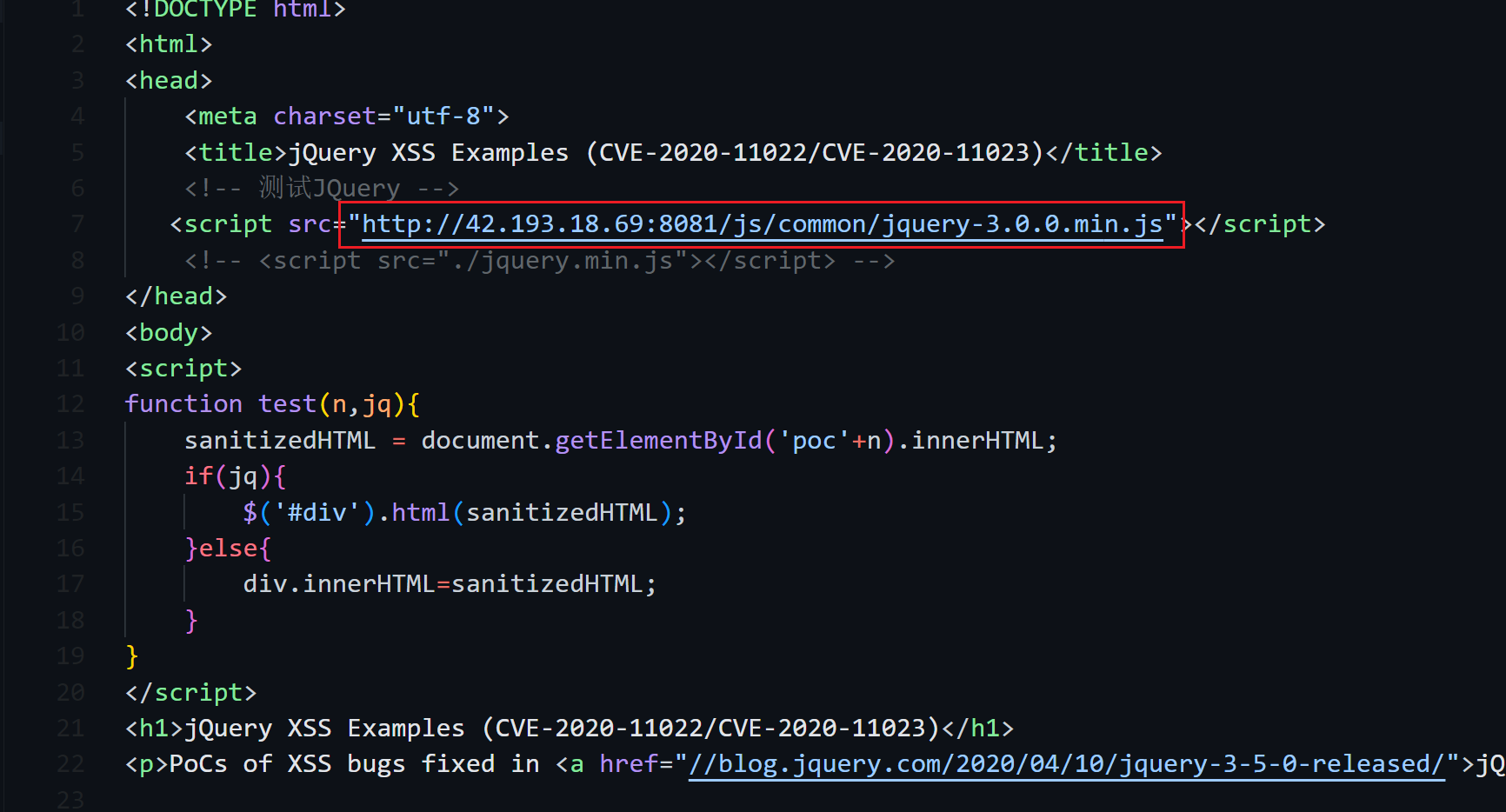The image size is (1506, 812).
Task: Click the yellow closing brace on line 19
Action: (x=132, y=656)
